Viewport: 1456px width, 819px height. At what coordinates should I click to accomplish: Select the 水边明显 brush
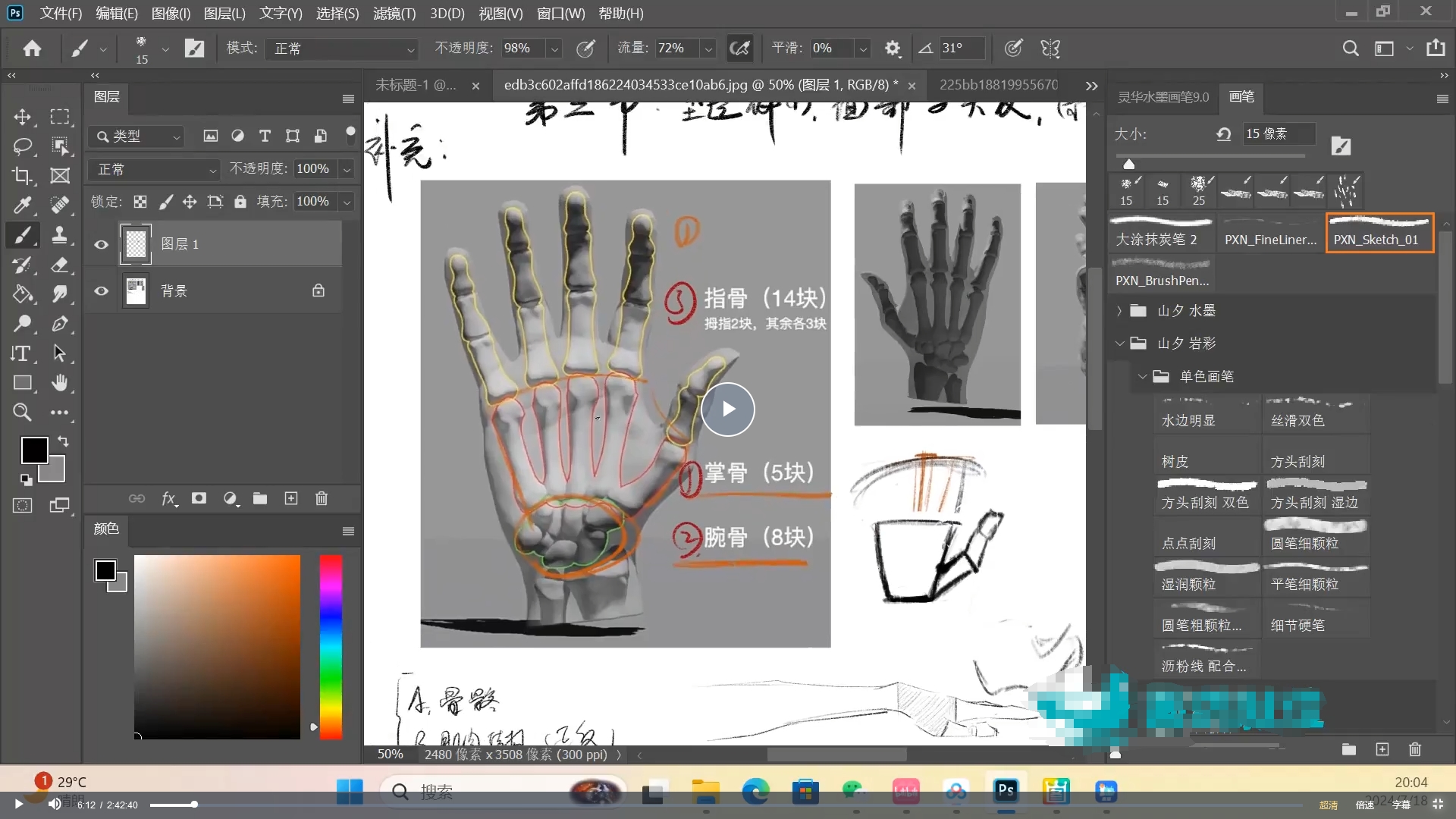tap(1207, 414)
